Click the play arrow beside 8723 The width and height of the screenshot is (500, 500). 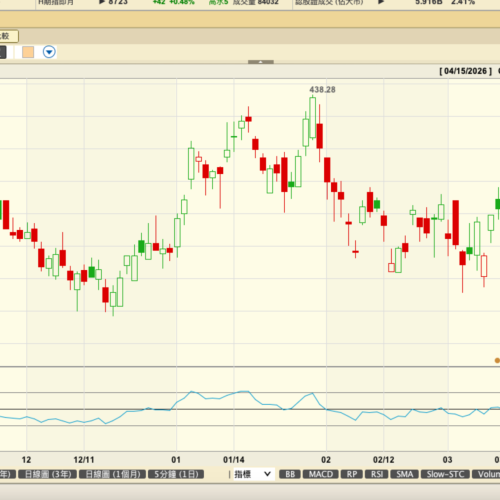point(102,2)
